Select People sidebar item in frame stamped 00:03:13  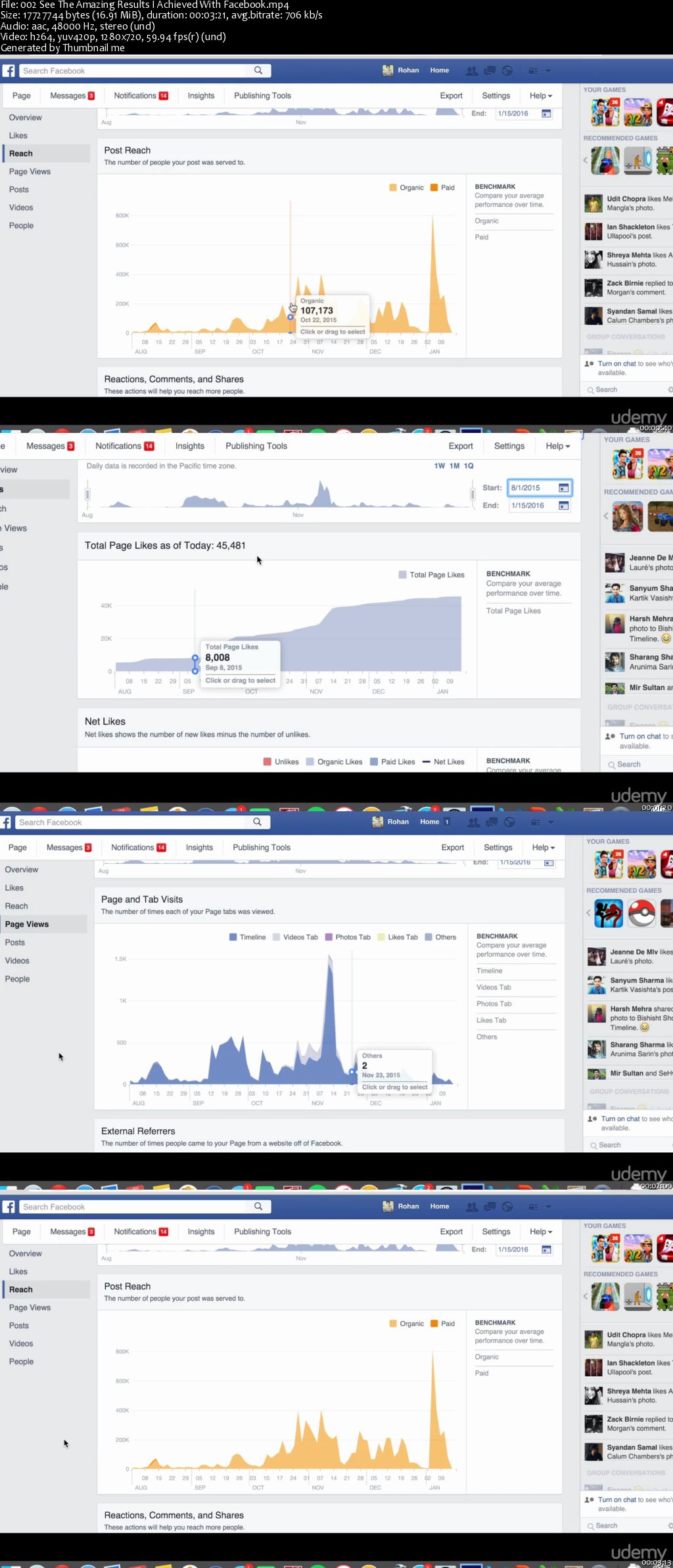tap(21, 1362)
